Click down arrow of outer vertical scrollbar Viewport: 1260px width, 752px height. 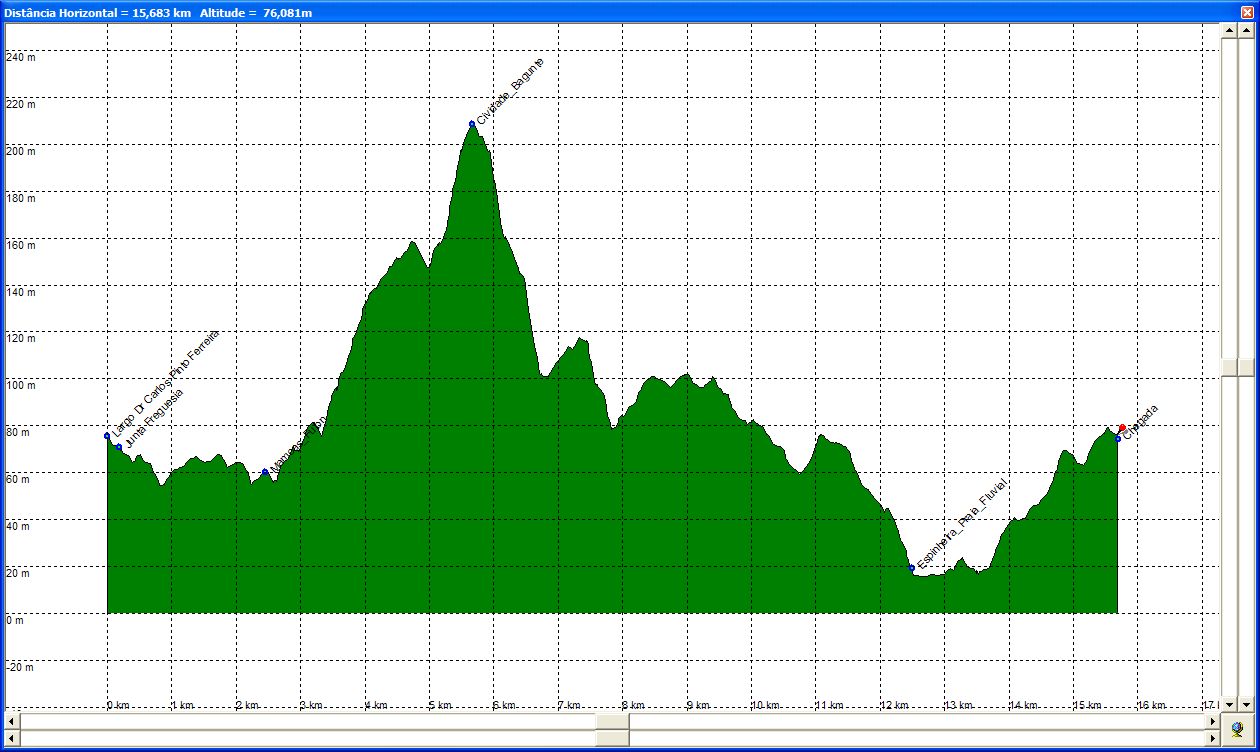[x=1247, y=702]
